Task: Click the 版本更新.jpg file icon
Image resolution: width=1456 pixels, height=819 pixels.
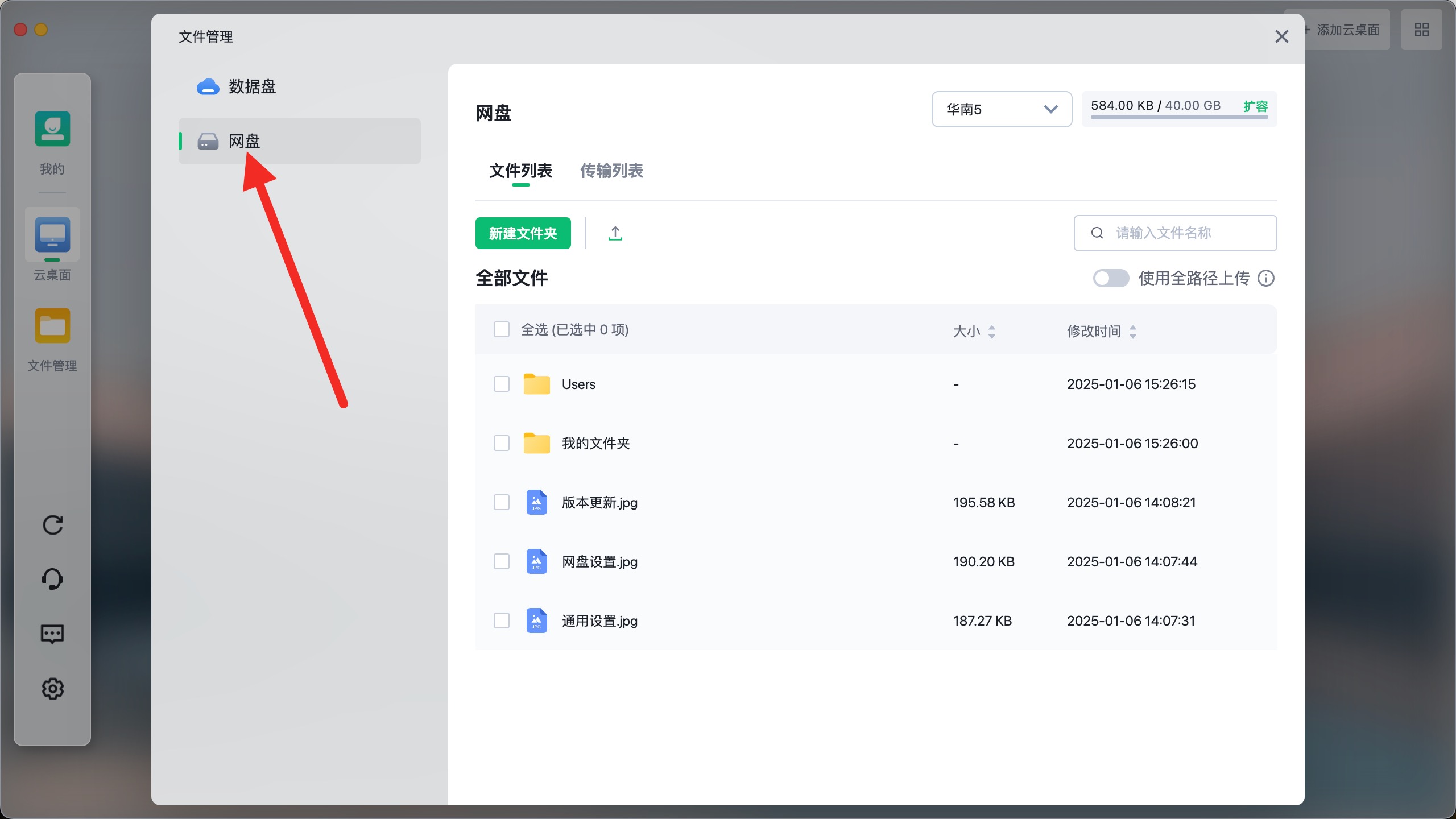Action: pos(536,502)
